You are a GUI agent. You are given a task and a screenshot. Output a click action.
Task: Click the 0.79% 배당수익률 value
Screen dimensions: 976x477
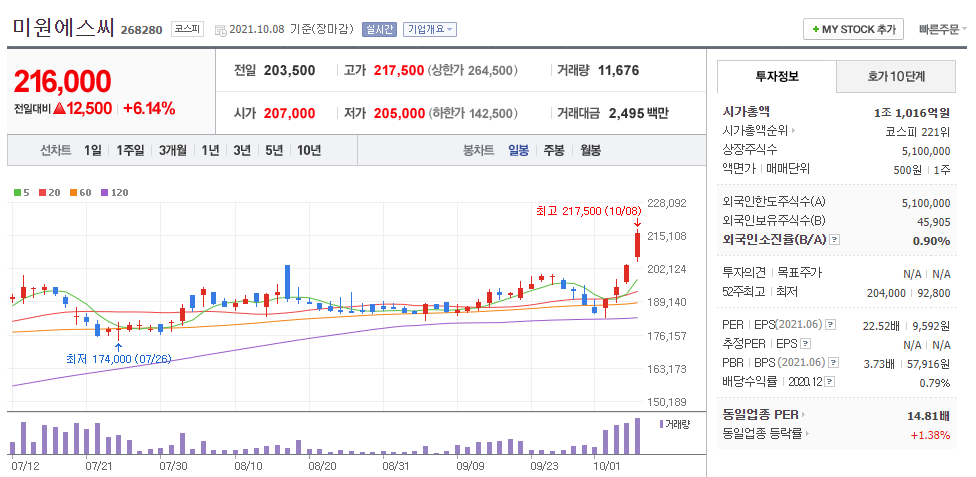(x=934, y=383)
